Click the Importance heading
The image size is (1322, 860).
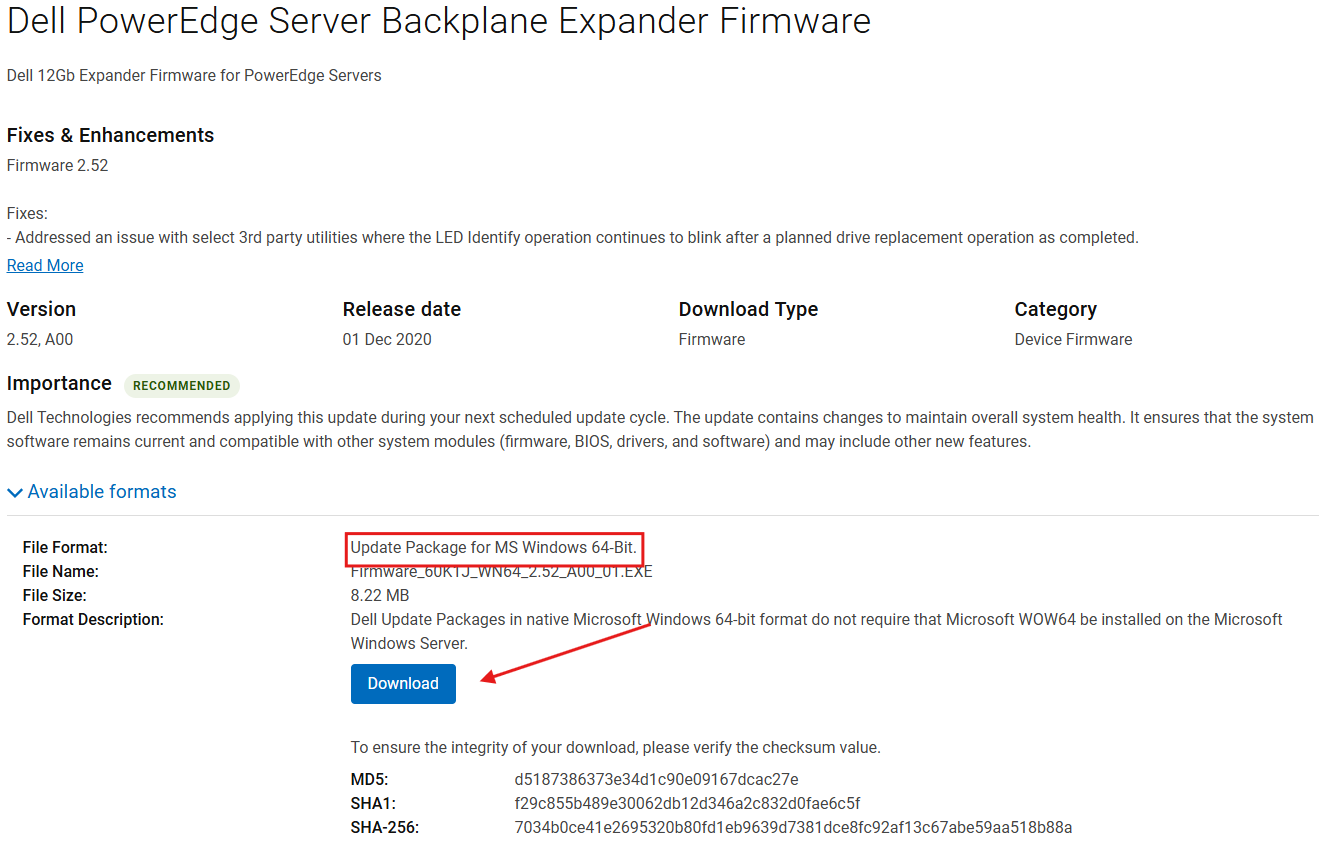[x=59, y=384]
